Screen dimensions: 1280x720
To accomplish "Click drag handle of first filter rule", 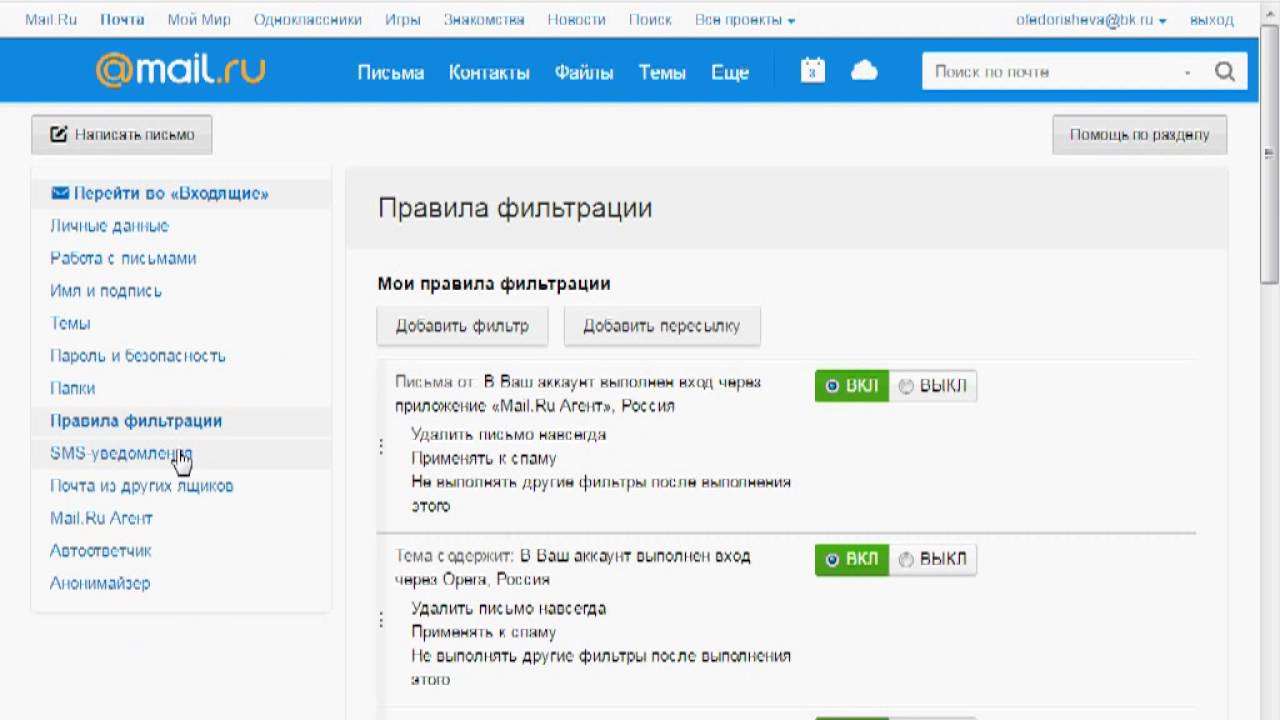I will click(381, 447).
